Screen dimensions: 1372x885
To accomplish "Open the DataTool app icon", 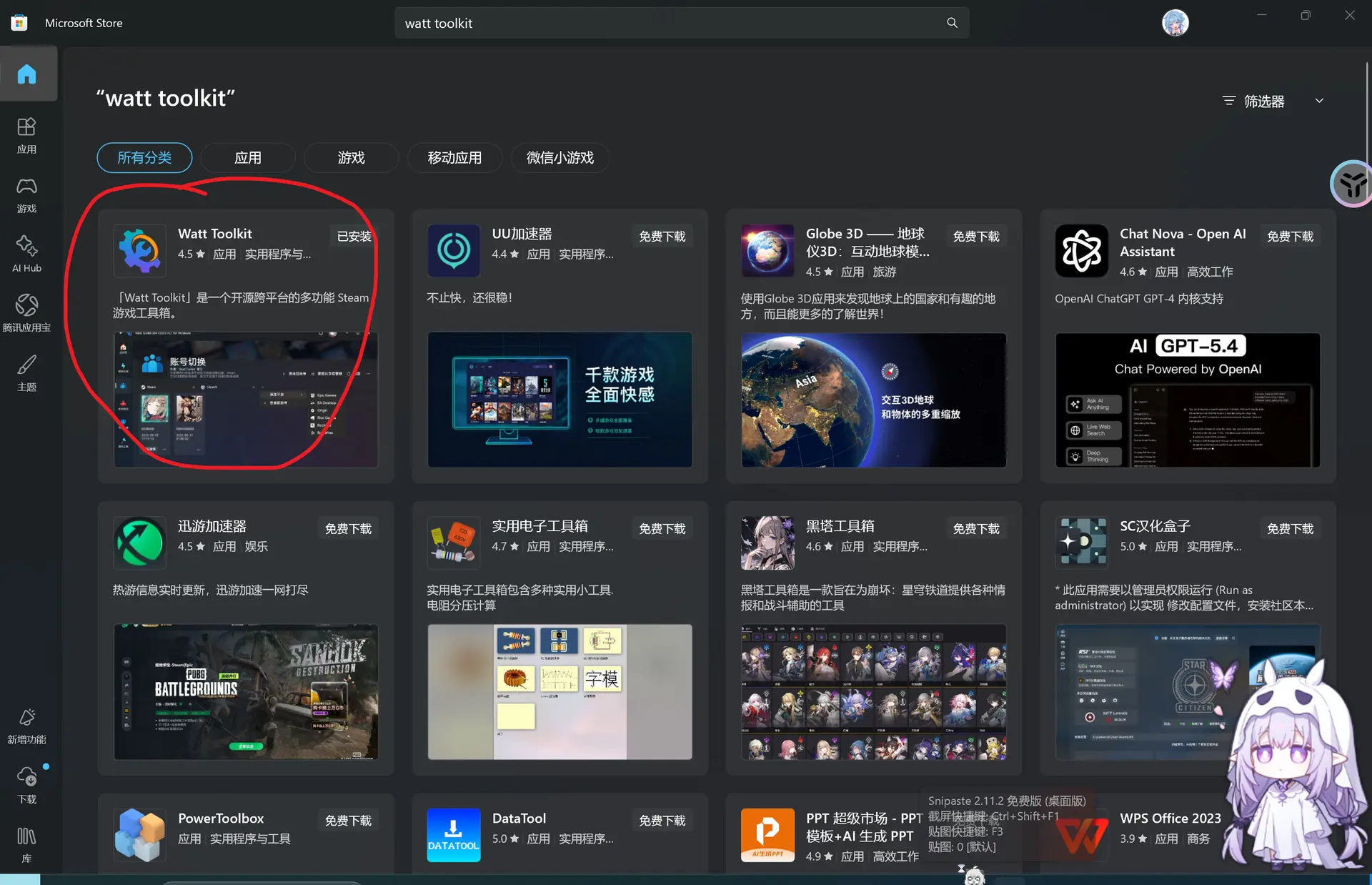I will pos(454,835).
